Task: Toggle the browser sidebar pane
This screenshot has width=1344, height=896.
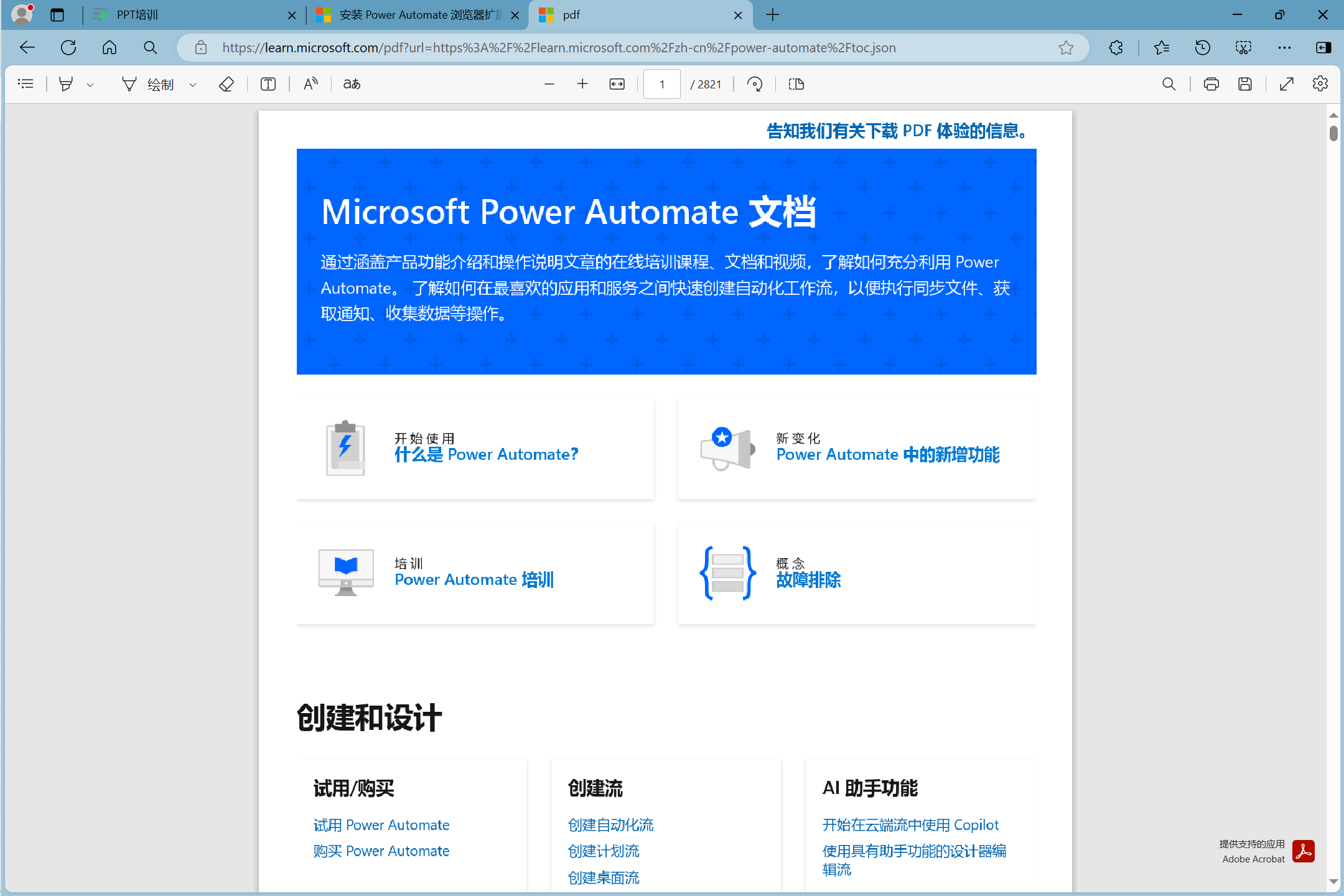Action: [x=1323, y=48]
